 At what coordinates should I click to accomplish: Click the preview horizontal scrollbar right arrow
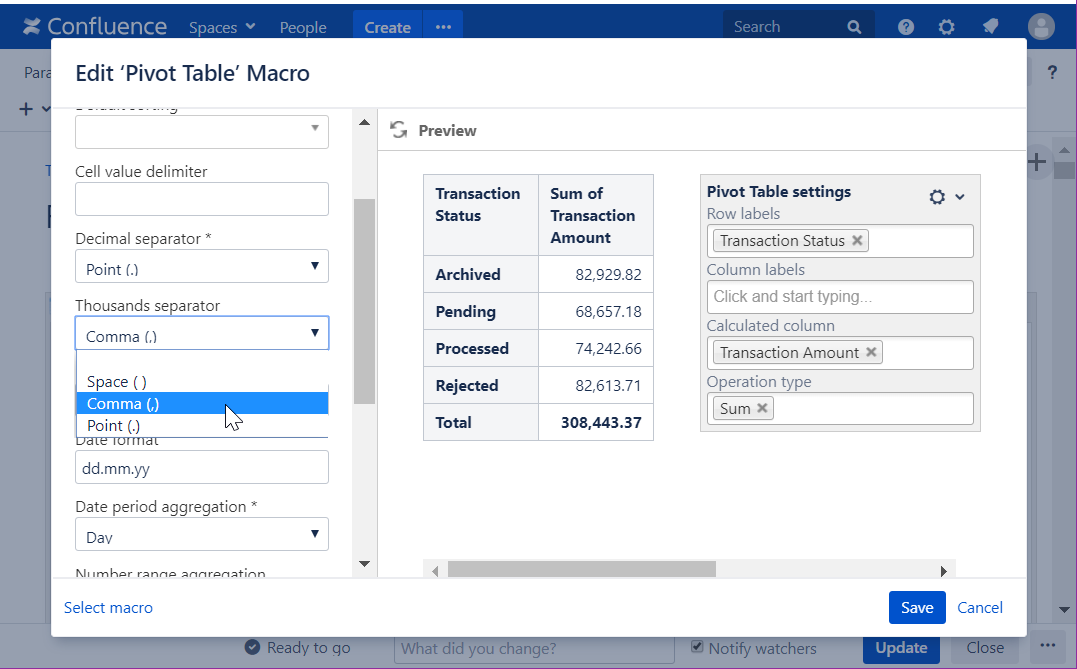[943, 570]
